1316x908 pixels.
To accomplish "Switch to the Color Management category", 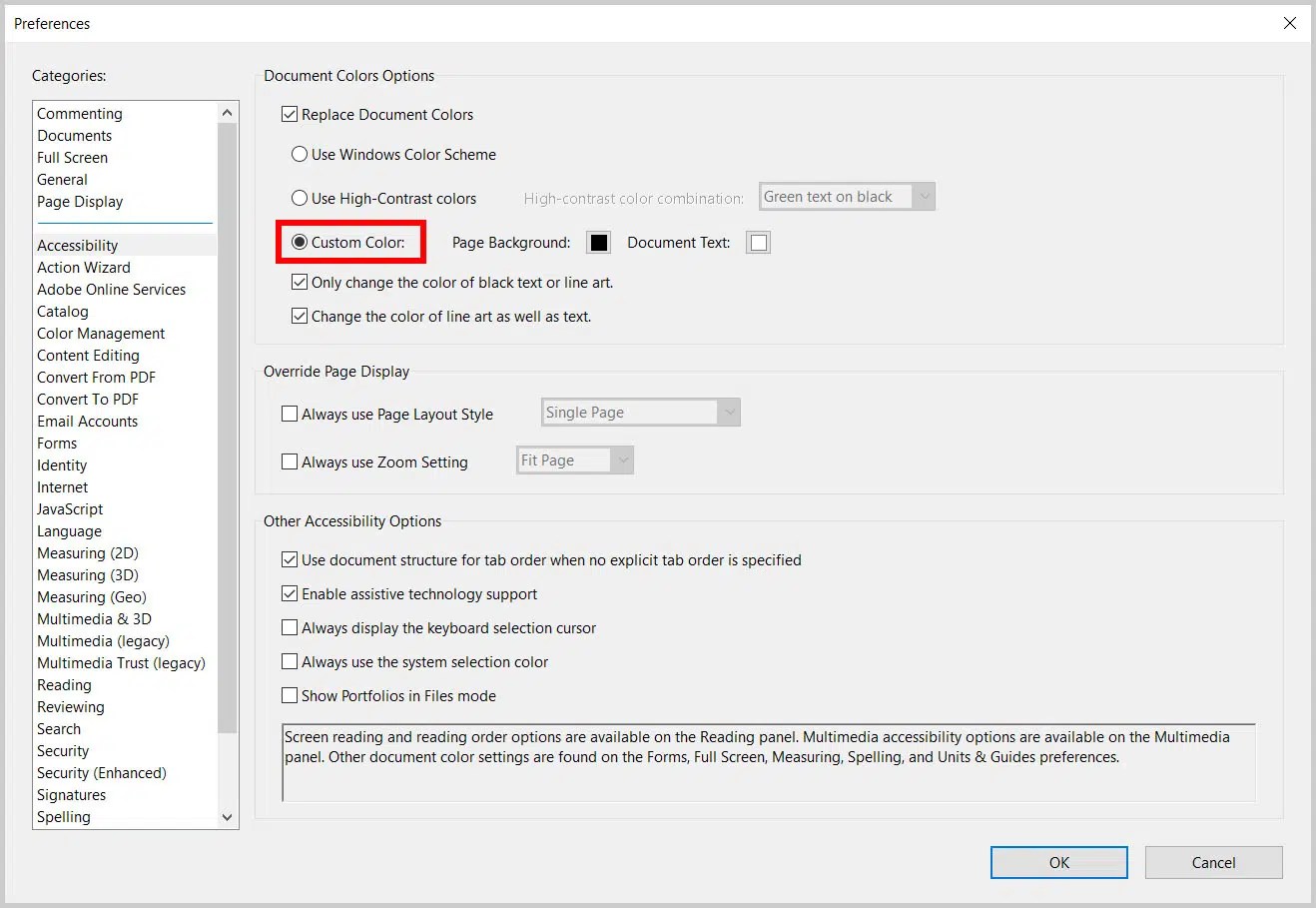I will (100, 333).
